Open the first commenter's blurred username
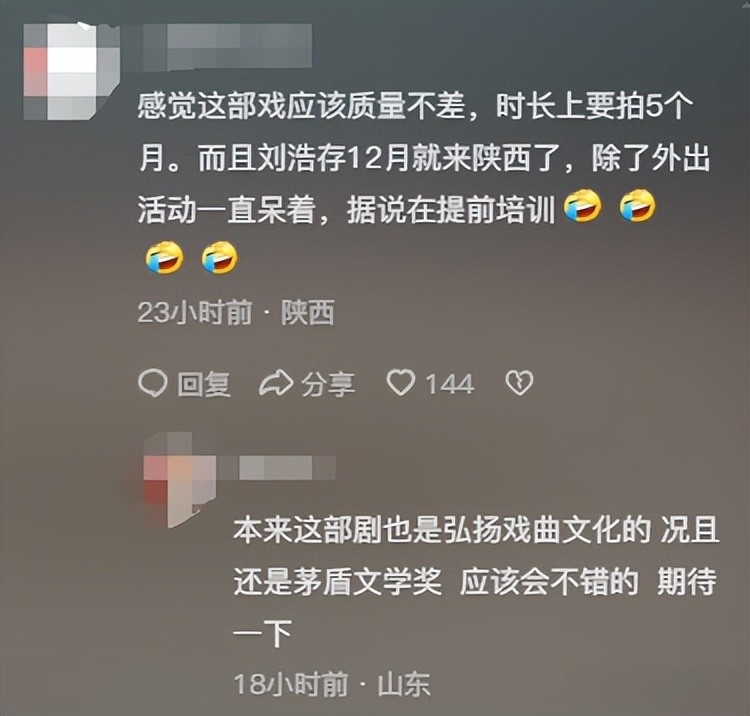This screenshot has width=750, height=716. (x=228, y=45)
